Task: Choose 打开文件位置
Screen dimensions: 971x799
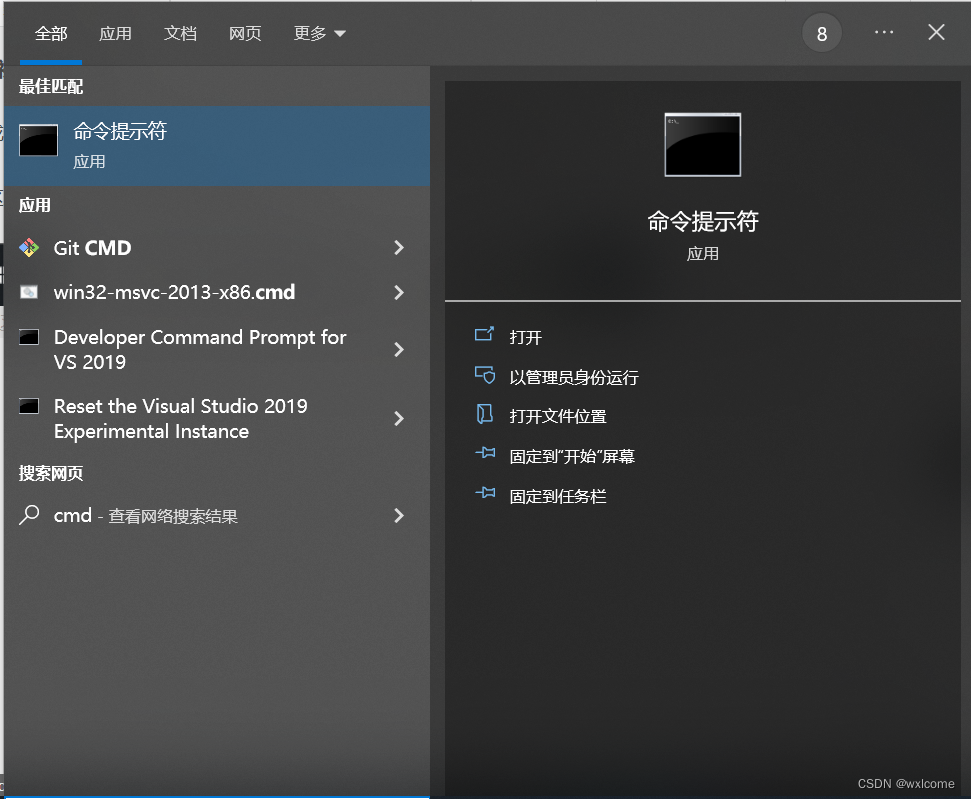Action: (x=558, y=416)
